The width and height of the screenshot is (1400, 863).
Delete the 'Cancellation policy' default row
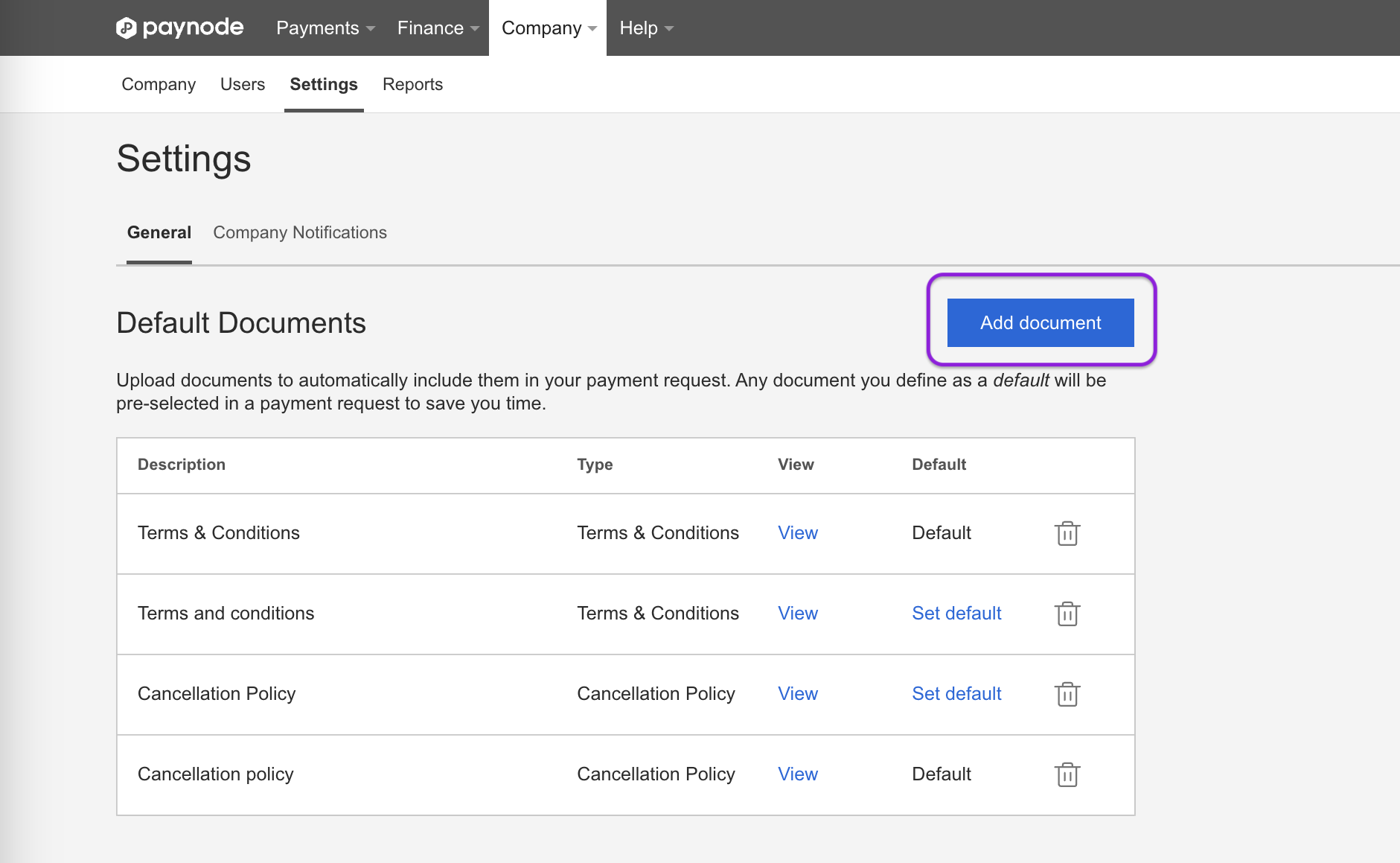(x=1067, y=774)
